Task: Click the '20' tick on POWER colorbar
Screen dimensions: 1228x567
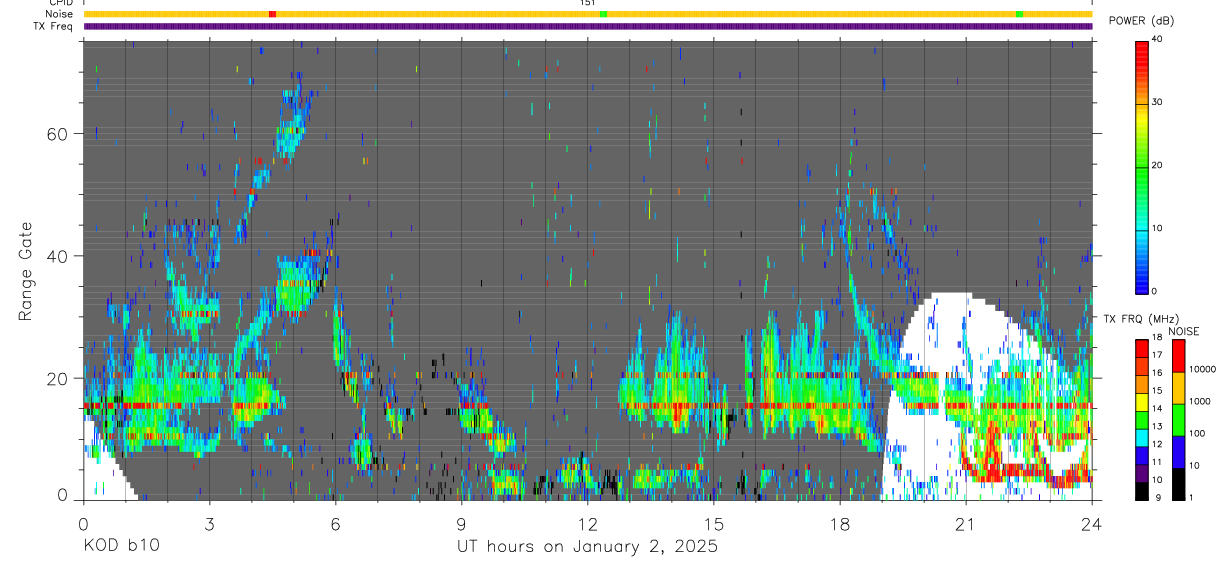Action: click(x=1158, y=165)
